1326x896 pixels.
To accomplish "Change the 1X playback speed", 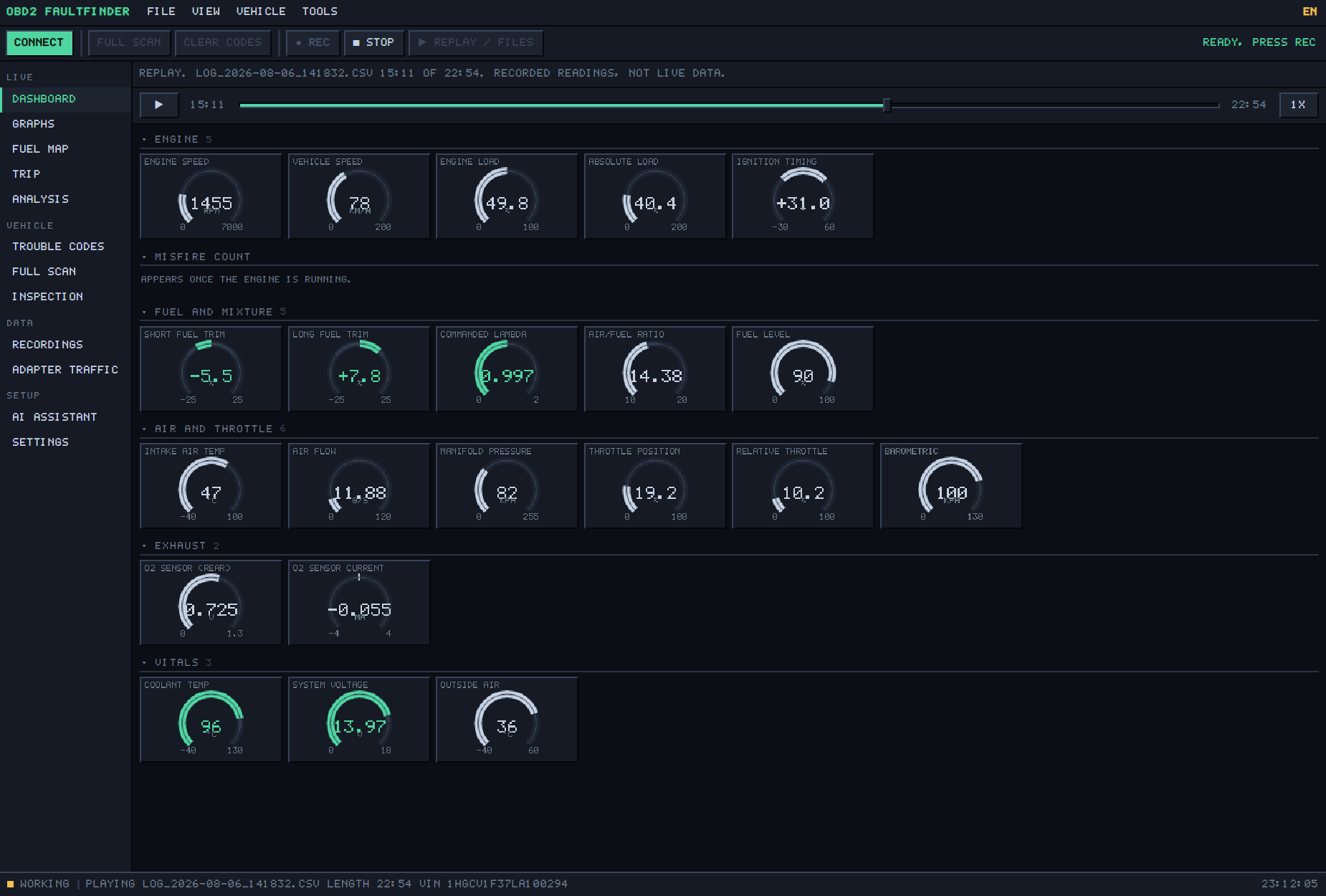I will click(x=1298, y=105).
